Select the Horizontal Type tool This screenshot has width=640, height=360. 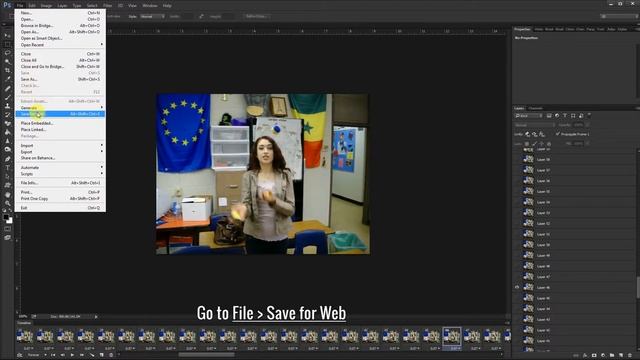point(7,168)
